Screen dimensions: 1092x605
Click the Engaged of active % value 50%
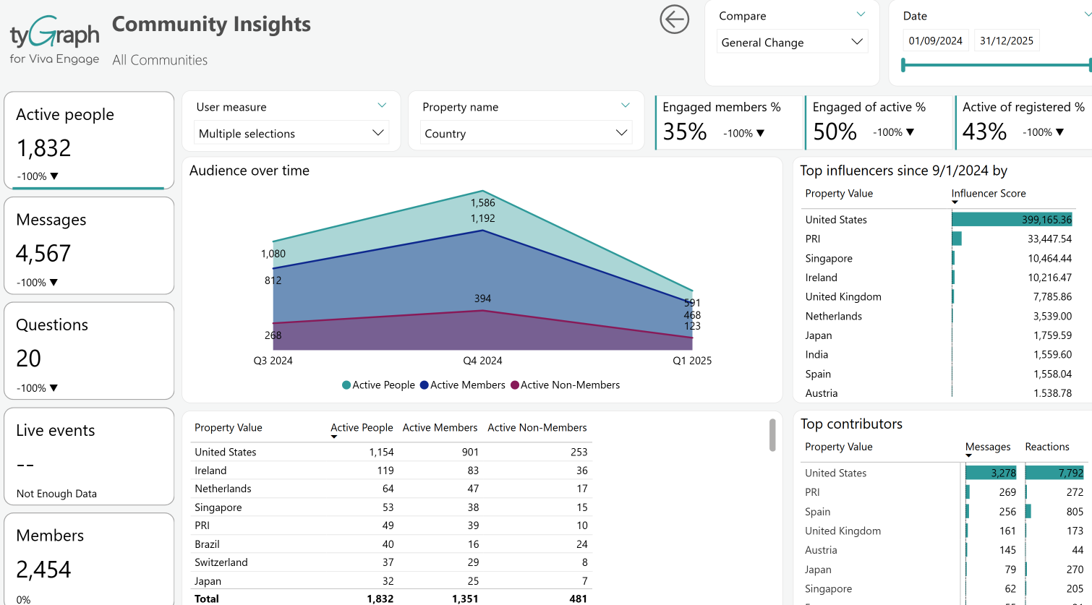tap(834, 132)
